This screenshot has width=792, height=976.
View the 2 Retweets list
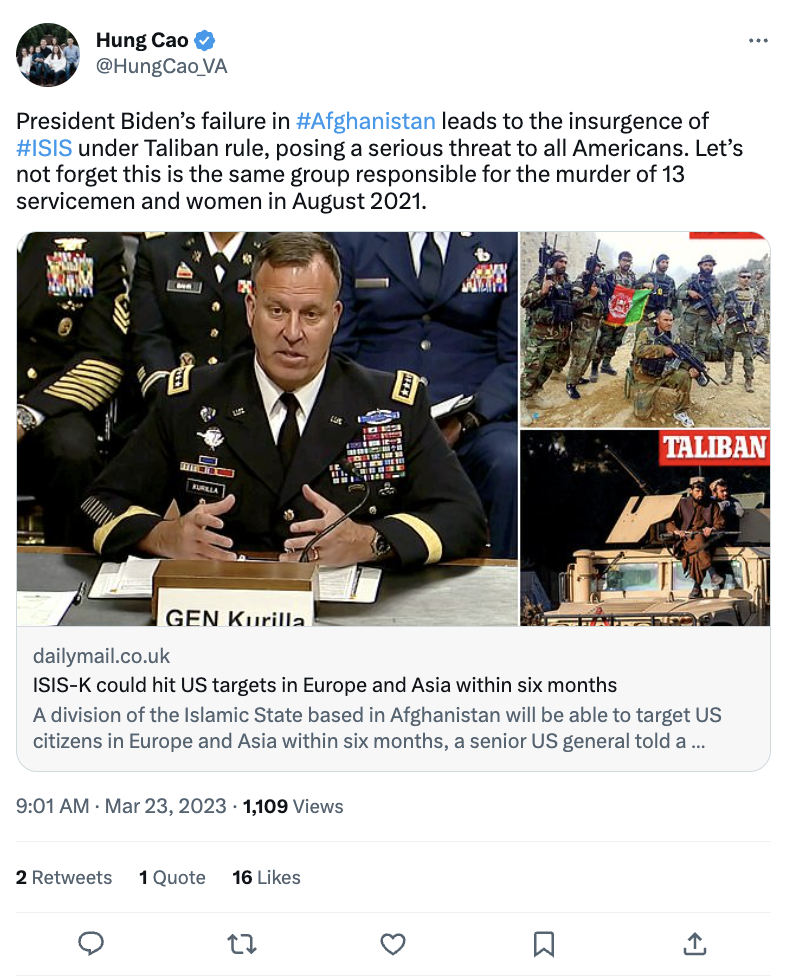click(64, 877)
